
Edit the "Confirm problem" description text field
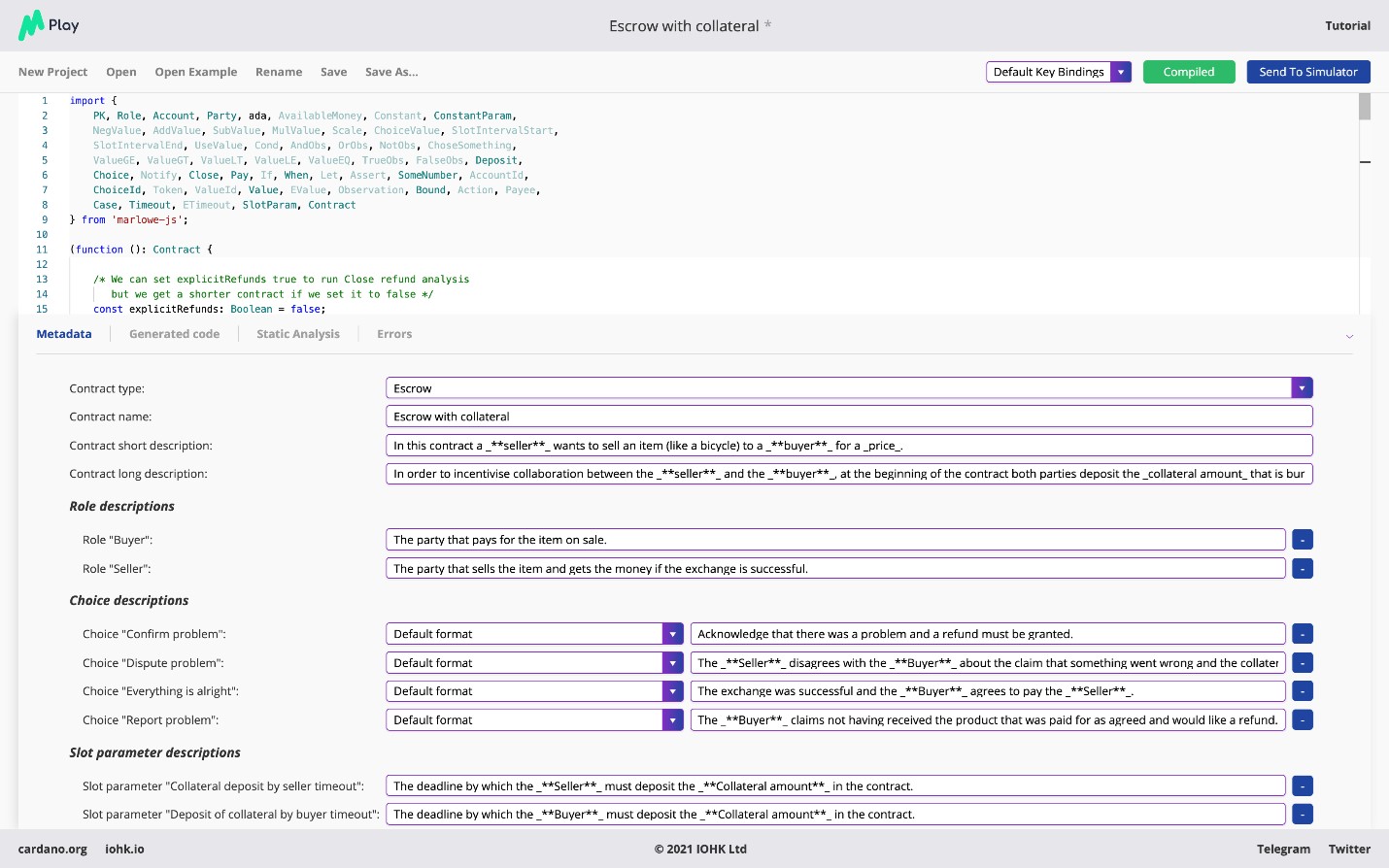988,634
